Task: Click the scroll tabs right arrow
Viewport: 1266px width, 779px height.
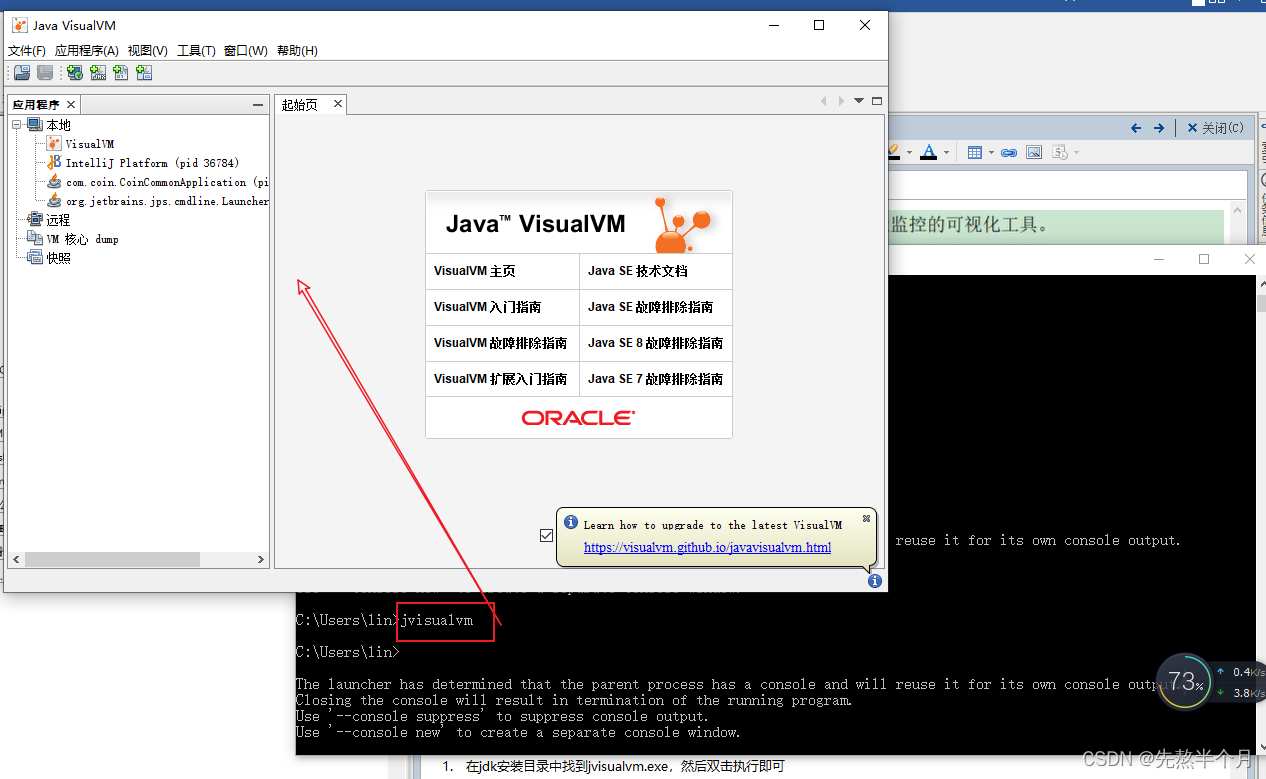Action: coord(841,101)
